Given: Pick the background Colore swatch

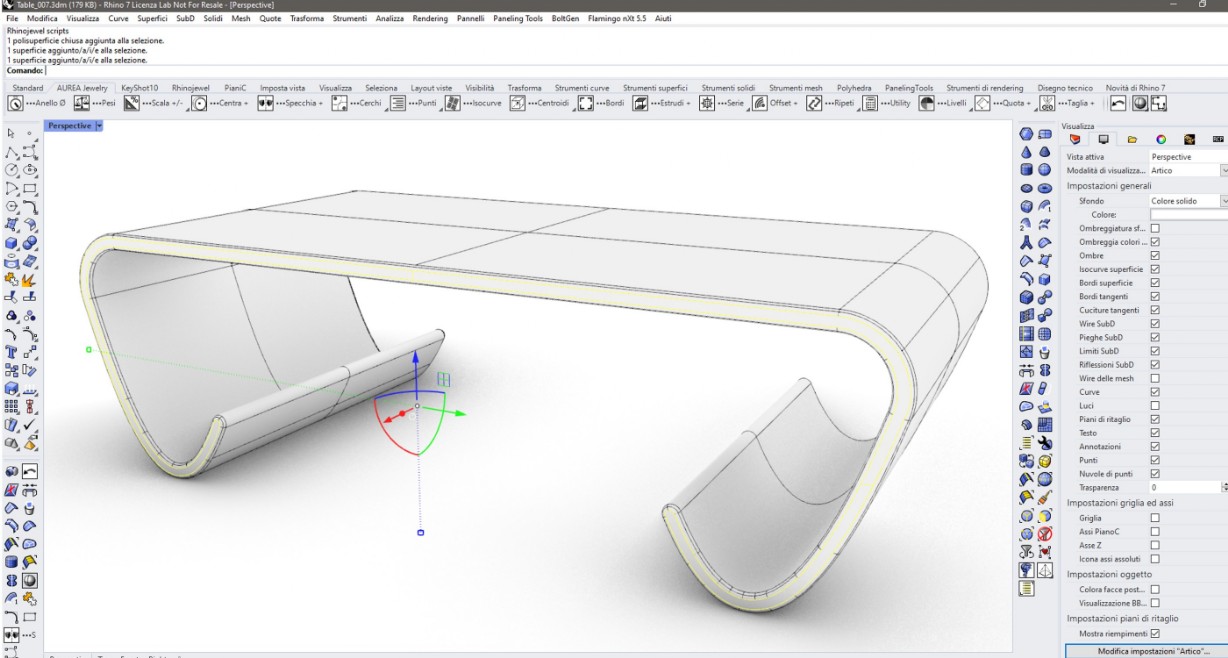Looking at the screenshot, I should click(x=1189, y=215).
